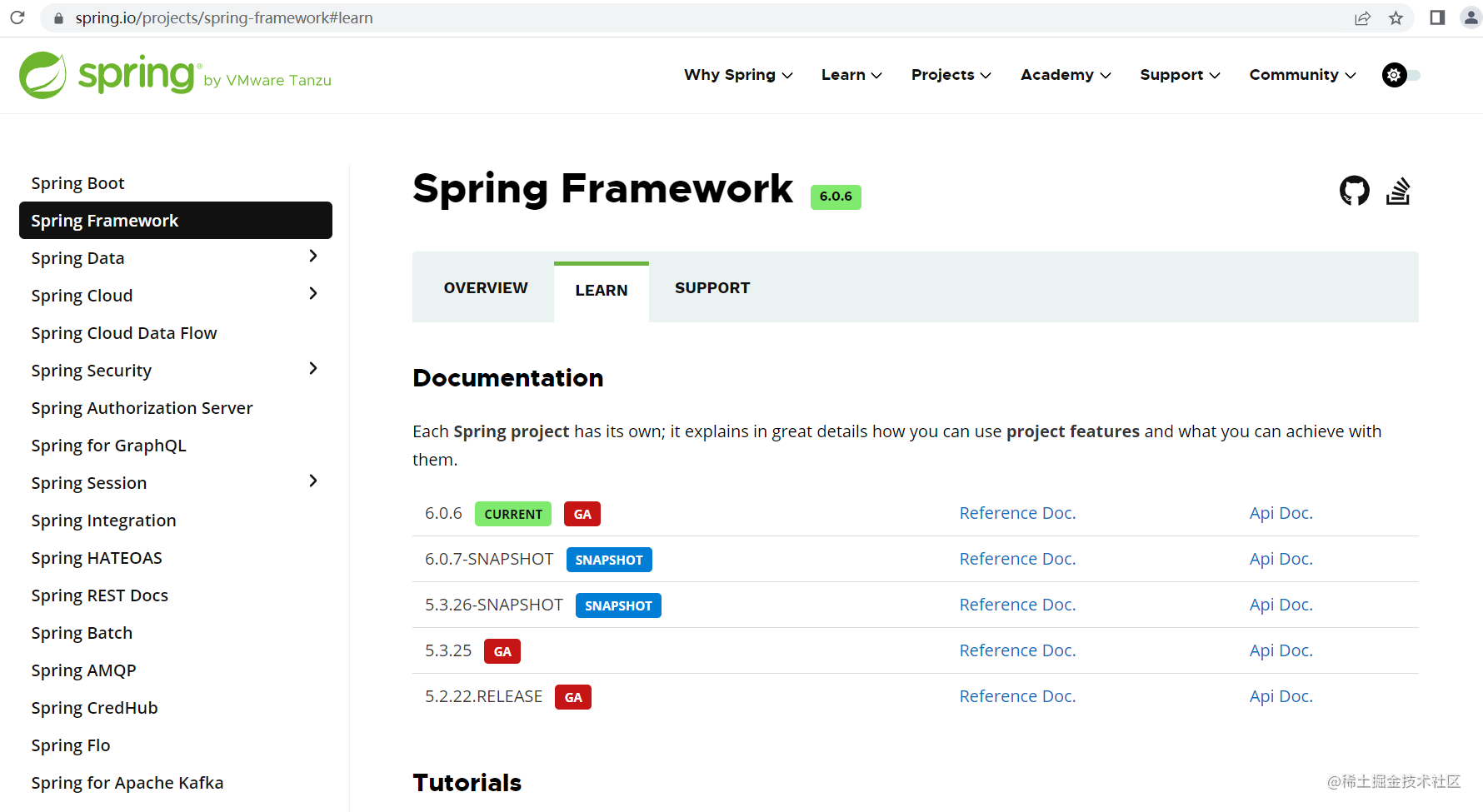Click the green 6.0.6 version badge
Viewport: 1483px width, 812px height.
(x=836, y=197)
